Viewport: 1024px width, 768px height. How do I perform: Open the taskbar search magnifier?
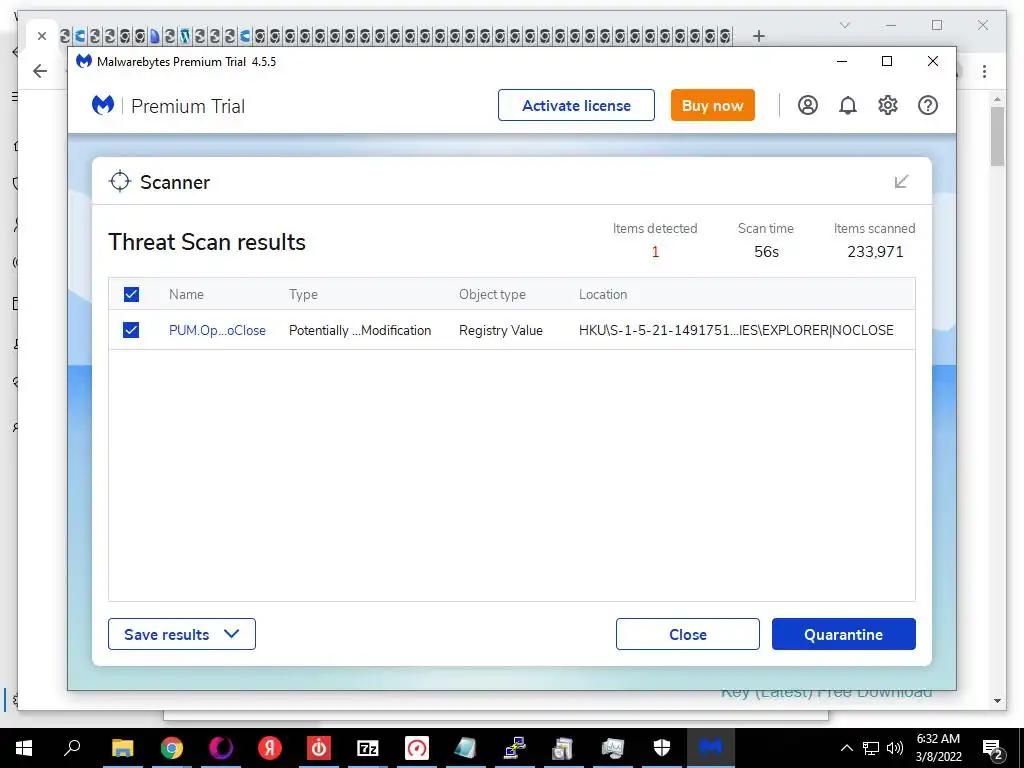pyautogui.click(x=72, y=748)
